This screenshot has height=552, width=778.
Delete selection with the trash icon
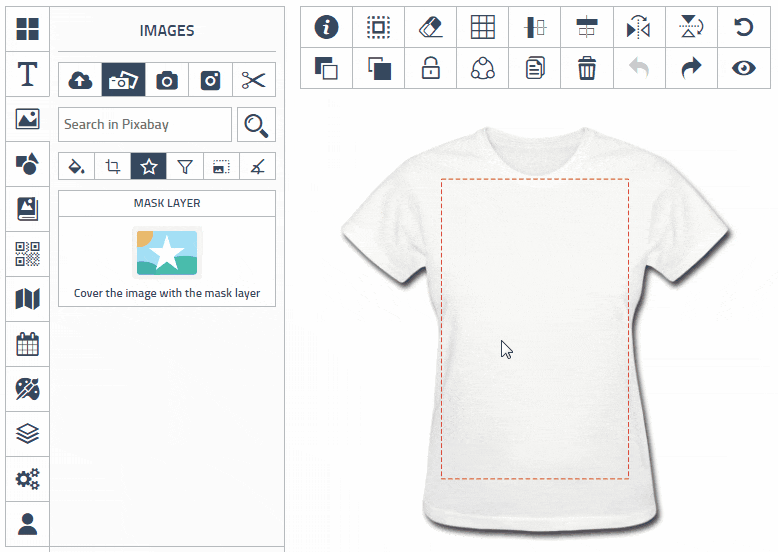tap(586, 68)
